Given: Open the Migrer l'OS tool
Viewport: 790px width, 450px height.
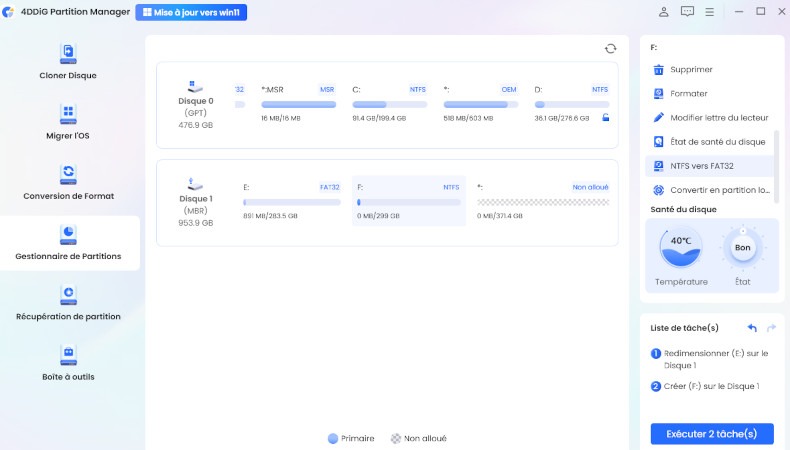Looking at the screenshot, I should click(68, 122).
